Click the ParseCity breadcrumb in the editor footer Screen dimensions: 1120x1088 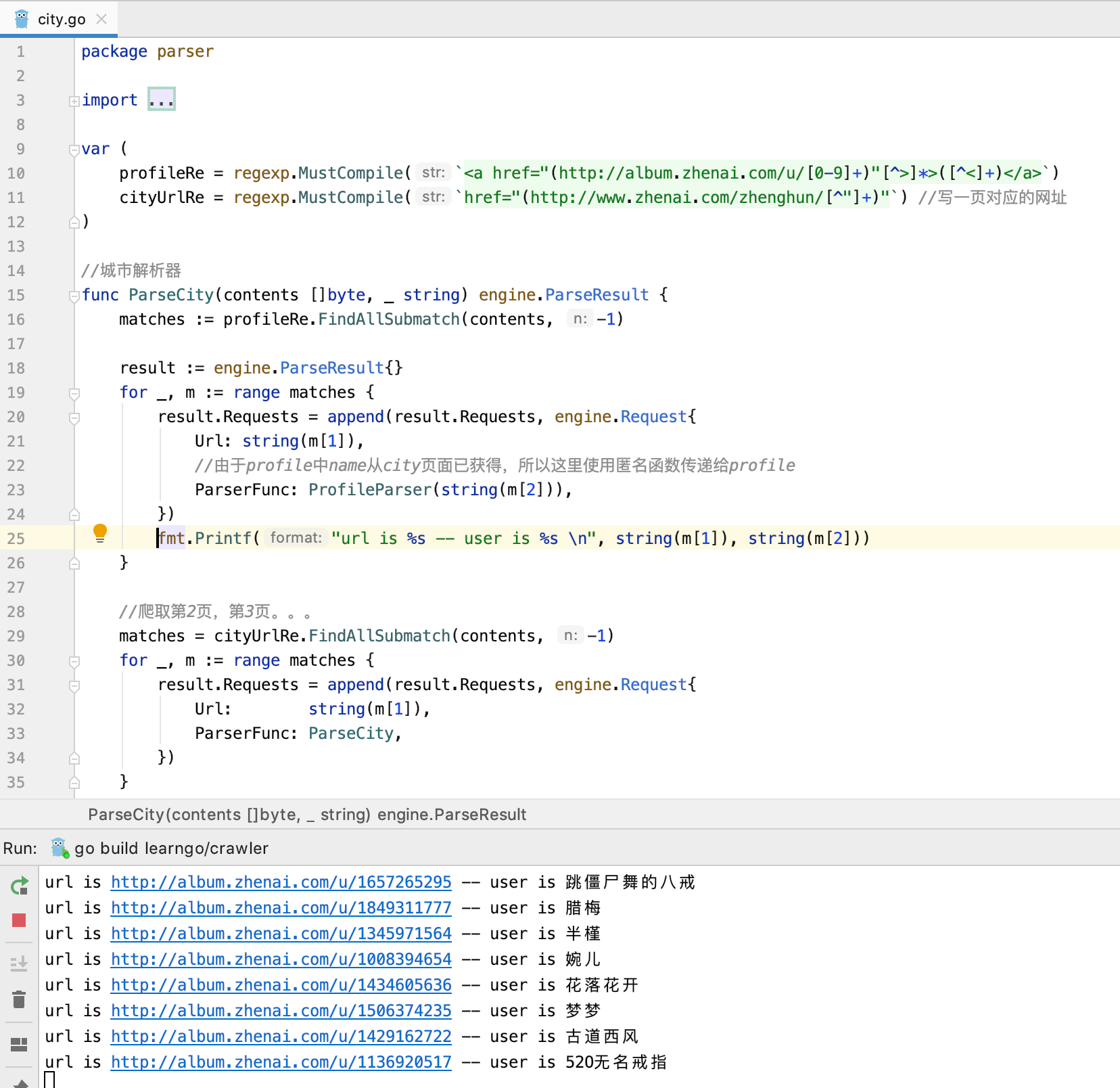[307, 815]
